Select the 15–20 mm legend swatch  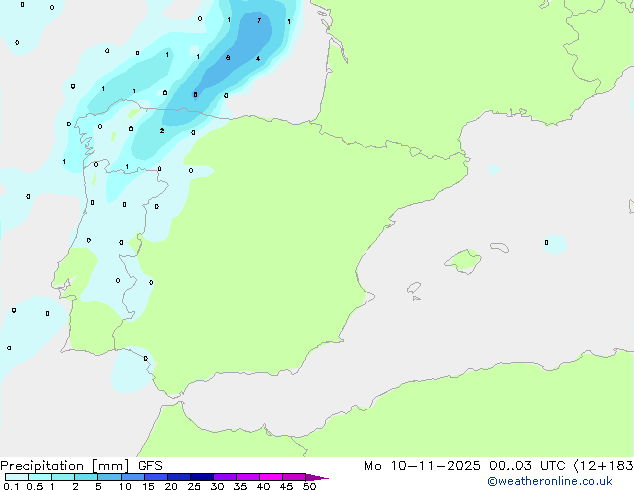[x=156, y=477]
